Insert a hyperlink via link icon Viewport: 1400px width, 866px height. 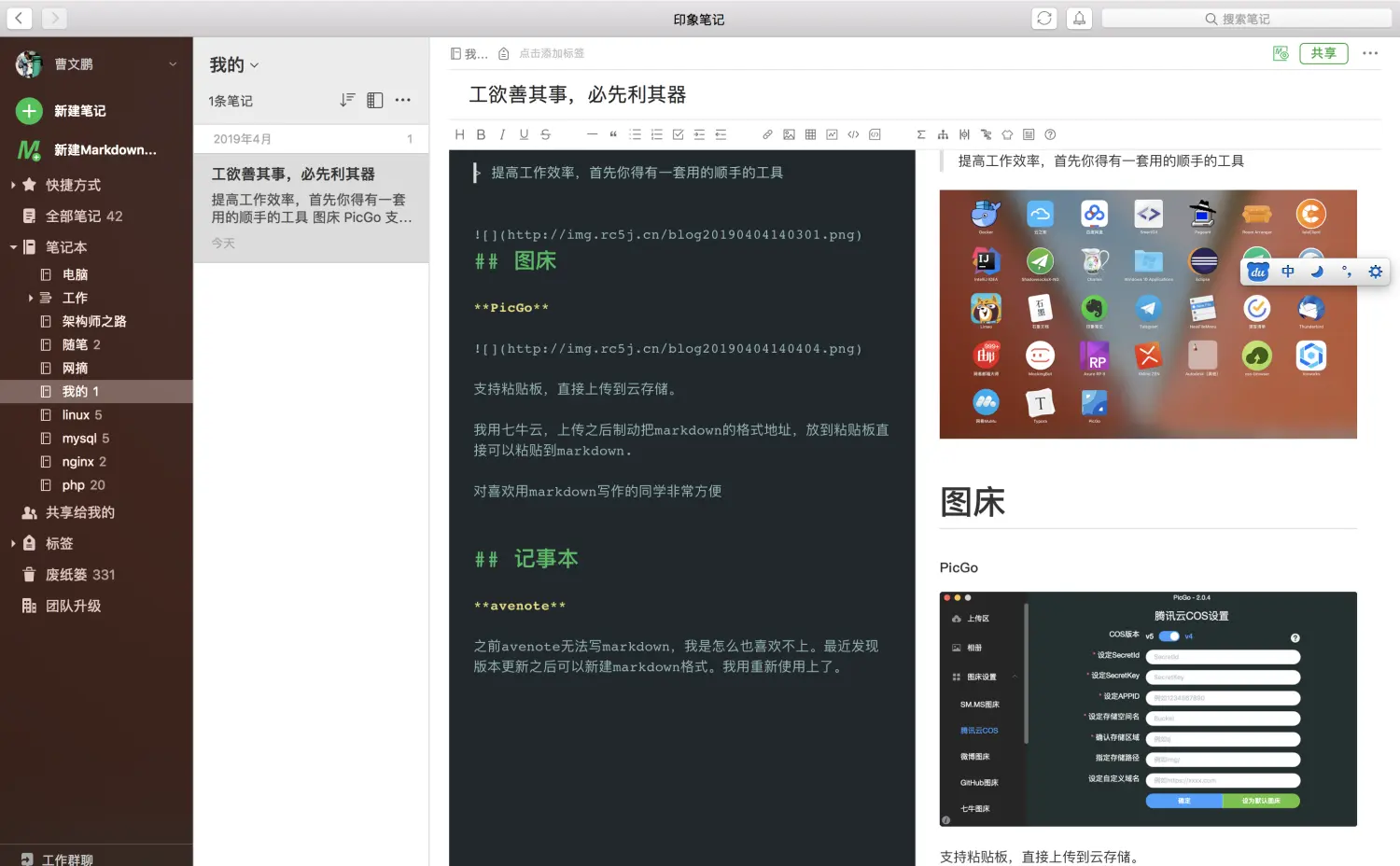[x=767, y=134]
